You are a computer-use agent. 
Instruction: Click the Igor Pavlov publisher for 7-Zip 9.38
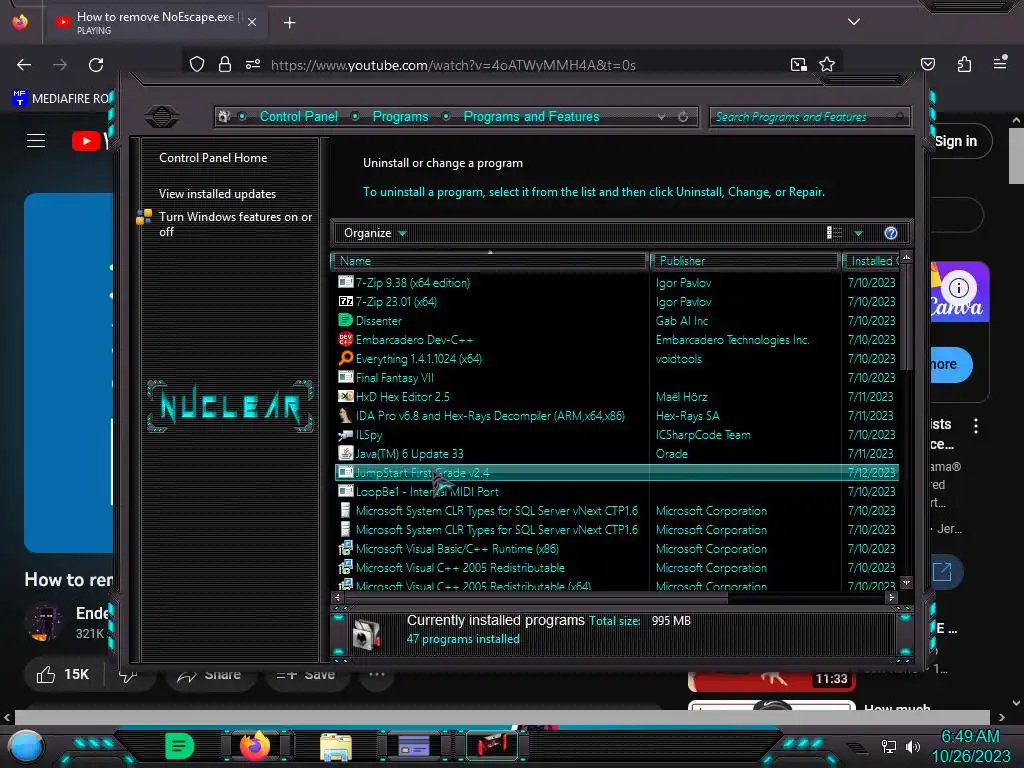684,283
